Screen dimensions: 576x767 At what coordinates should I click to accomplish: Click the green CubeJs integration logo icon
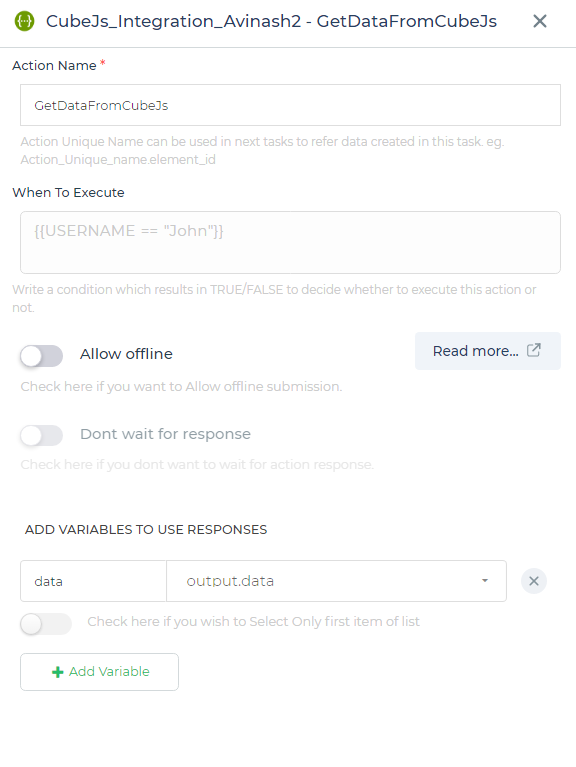click(x=24, y=21)
